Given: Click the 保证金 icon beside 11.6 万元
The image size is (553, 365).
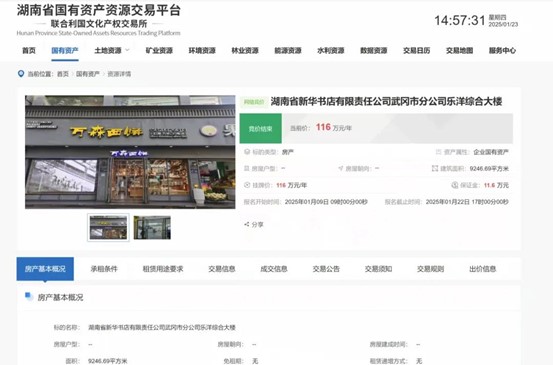Looking at the screenshot, I should (x=455, y=185).
